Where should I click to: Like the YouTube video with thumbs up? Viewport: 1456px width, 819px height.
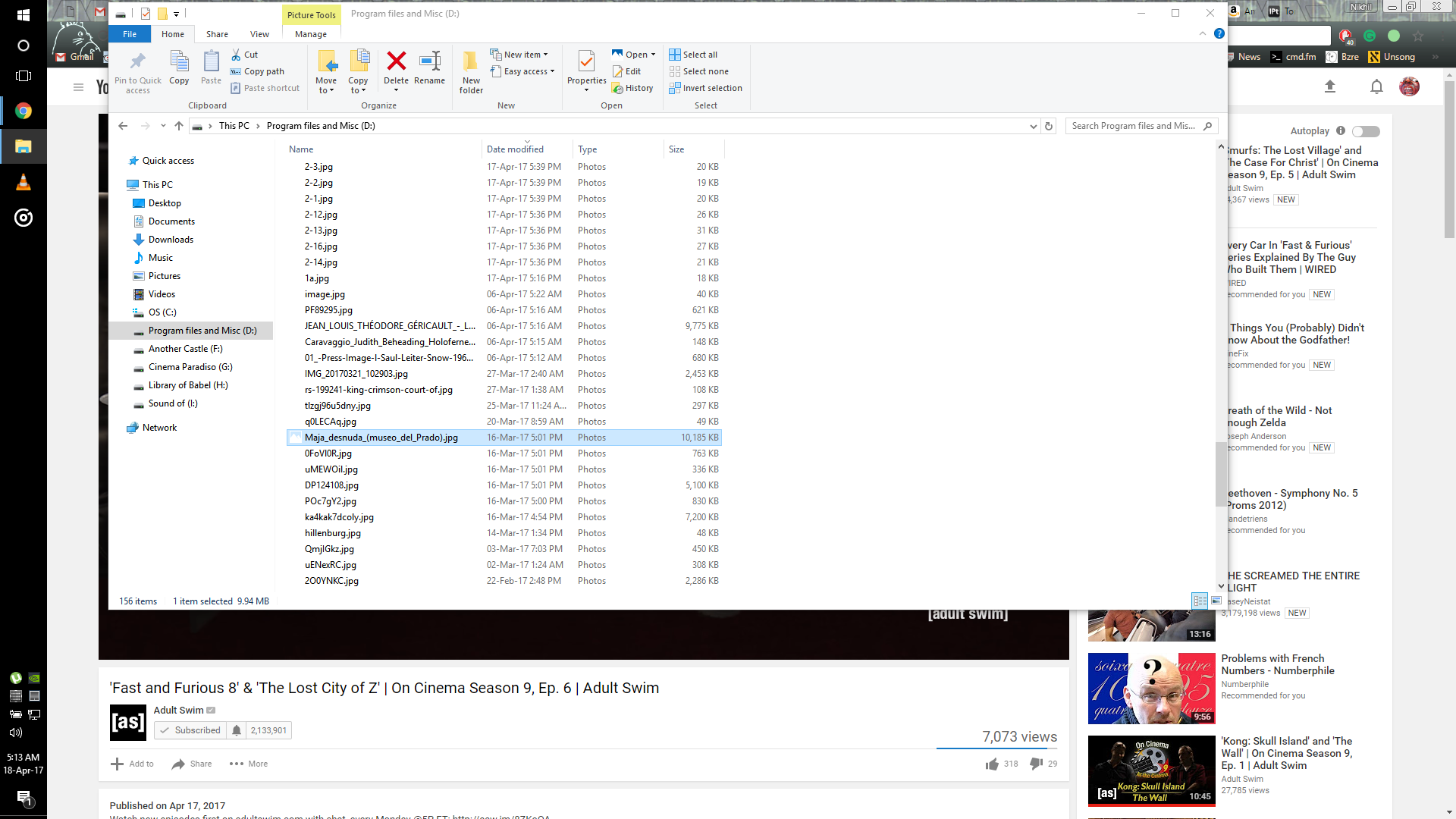click(x=992, y=764)
